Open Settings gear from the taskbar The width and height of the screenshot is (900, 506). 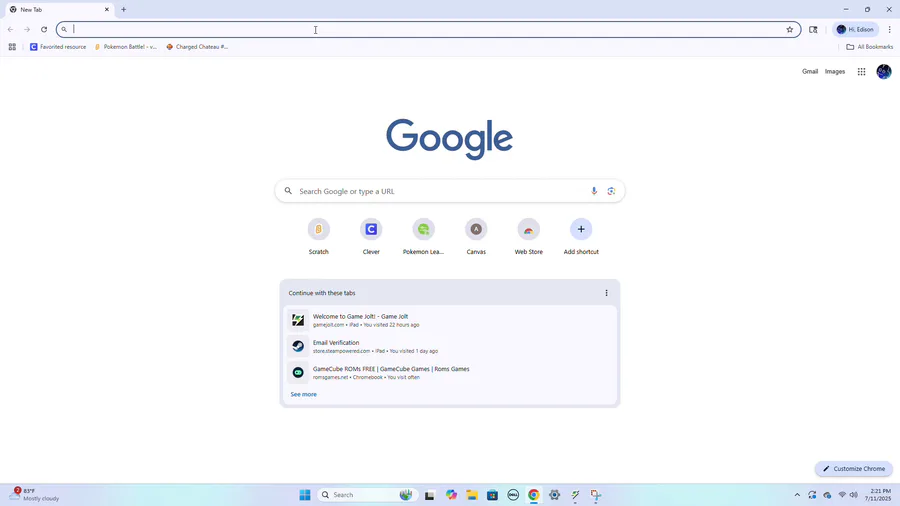[x=554, y=495]
